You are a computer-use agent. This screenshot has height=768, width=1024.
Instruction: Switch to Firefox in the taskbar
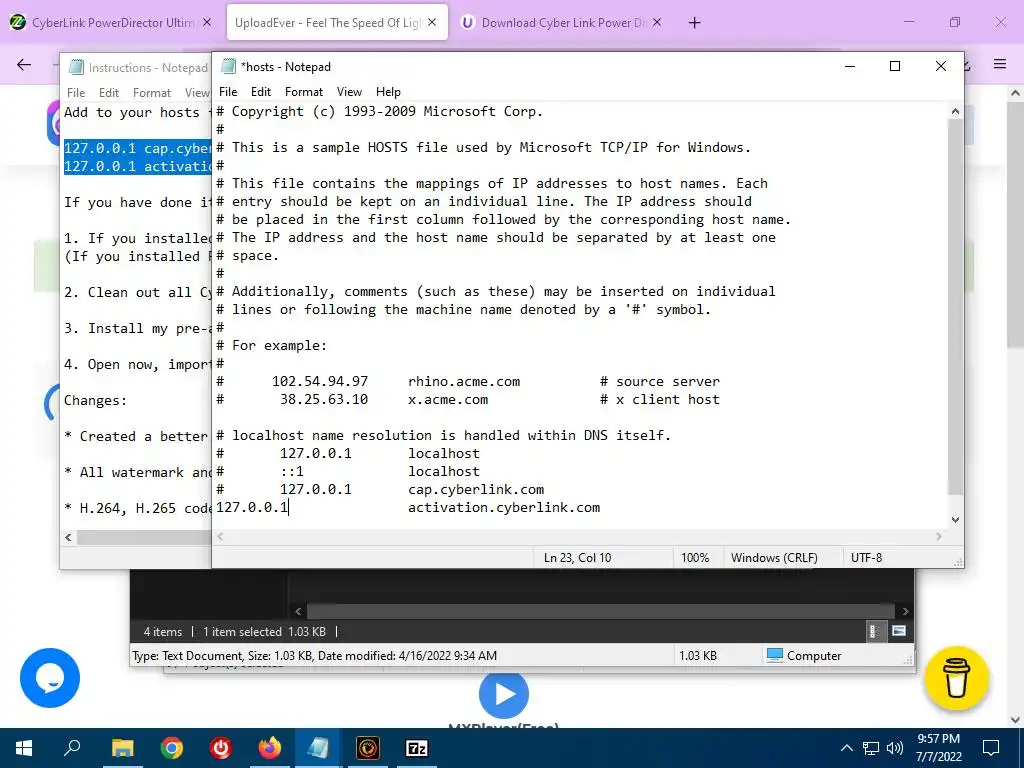pos(269,748)
